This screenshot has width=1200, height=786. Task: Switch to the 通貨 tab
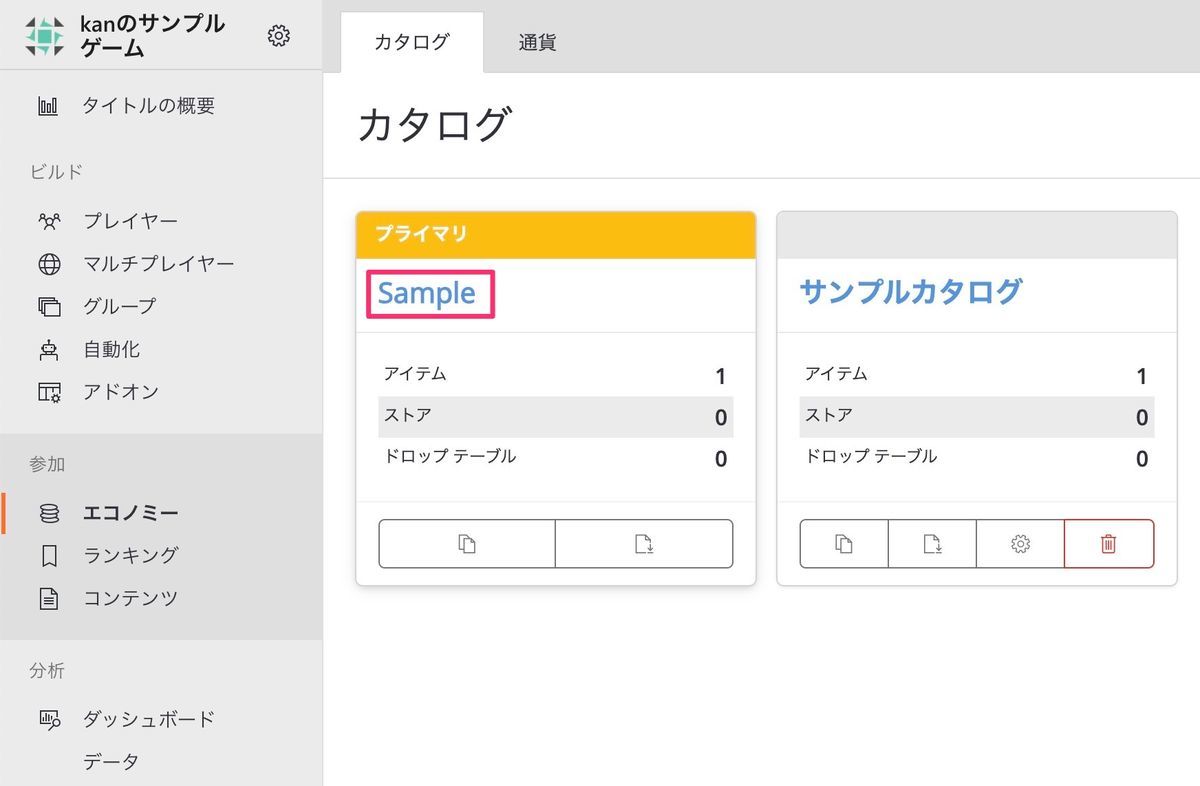(537, 41)
